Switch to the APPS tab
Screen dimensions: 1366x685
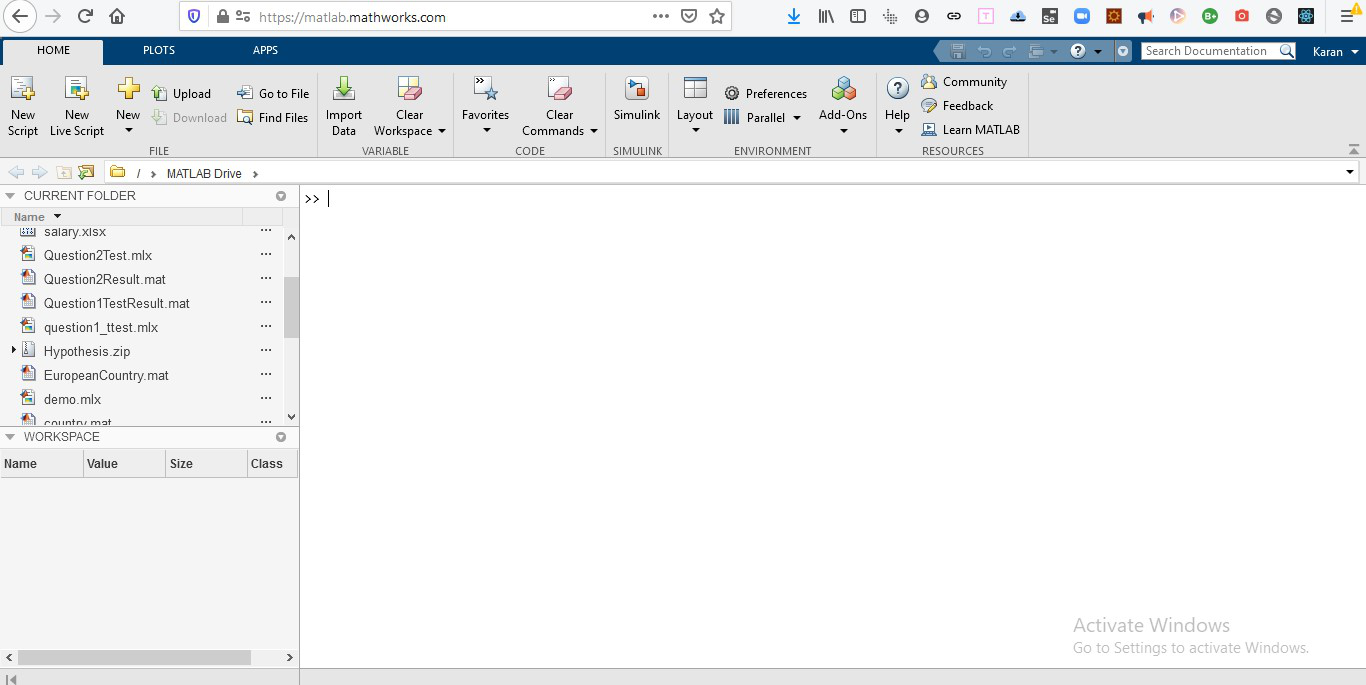tap(265, 51)
